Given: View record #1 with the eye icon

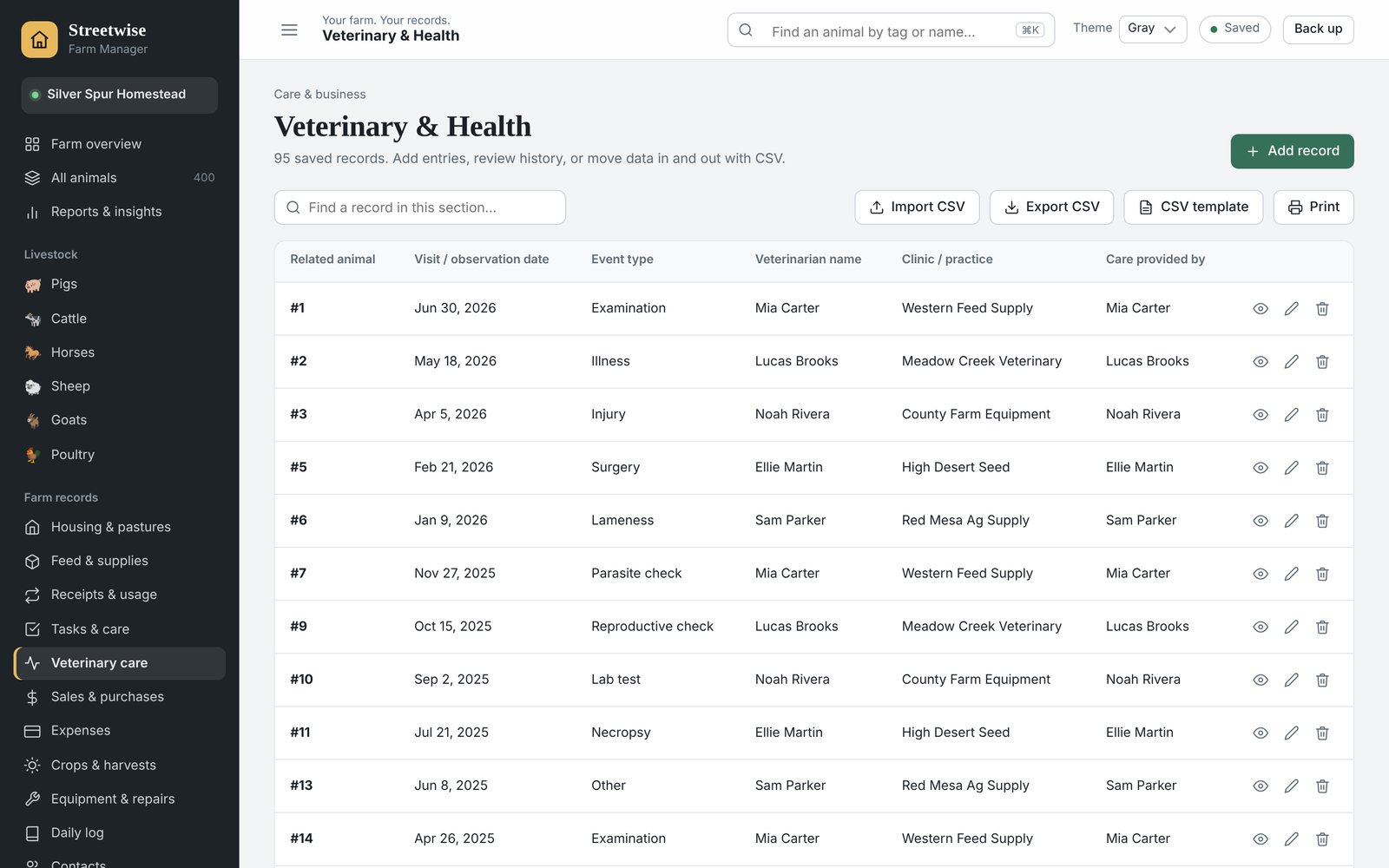Looking at the screenshot, I should pos(1261,308).
